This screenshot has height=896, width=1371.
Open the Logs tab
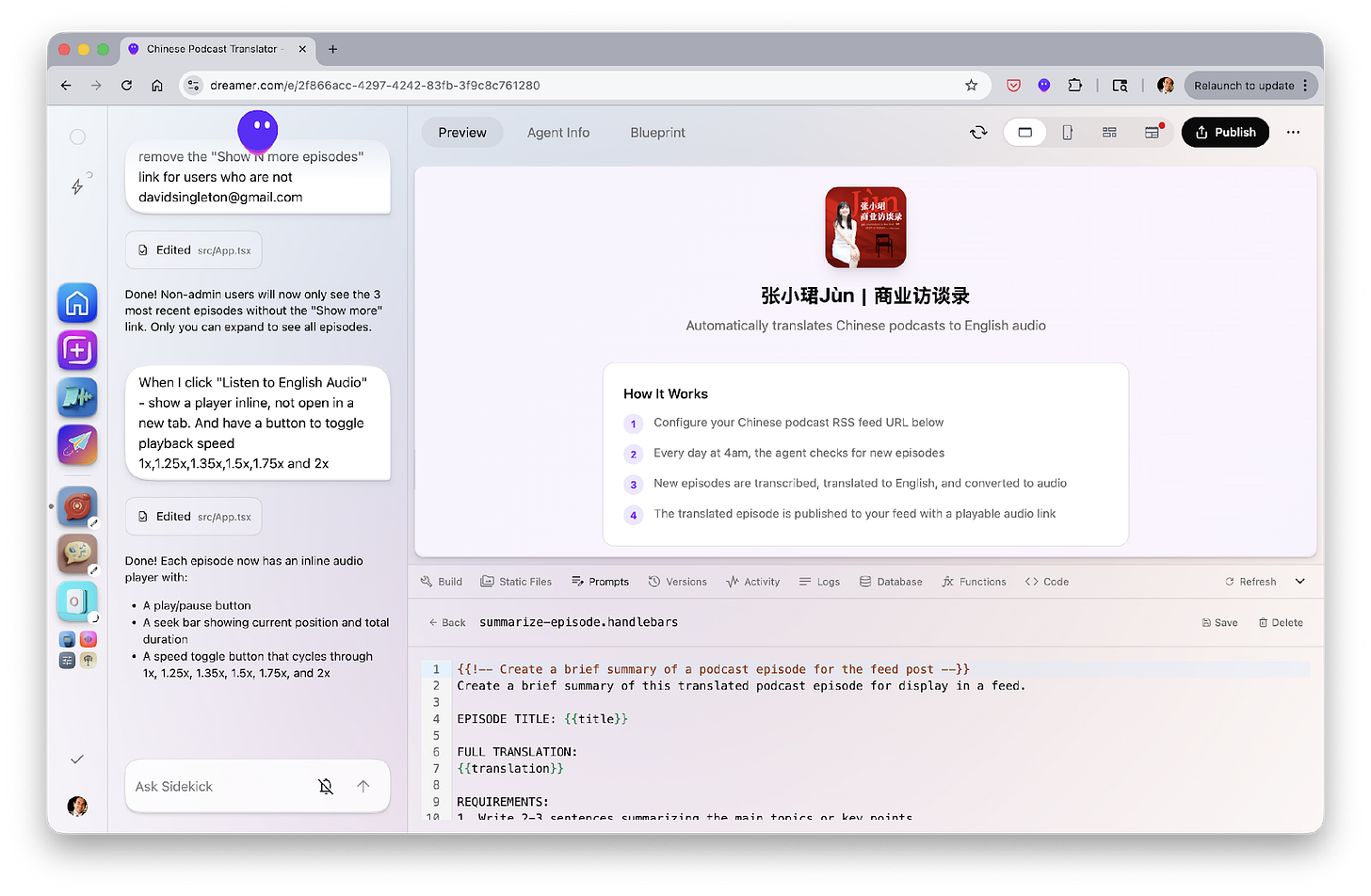tap(819, 582)
